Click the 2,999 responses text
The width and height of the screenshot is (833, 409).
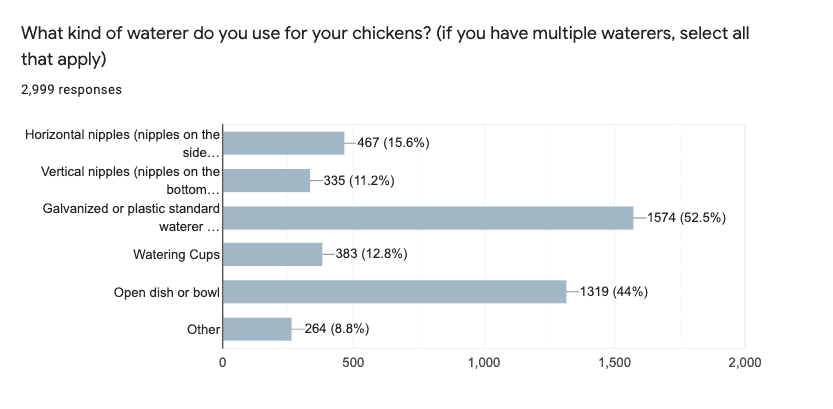click(x=71, y=90)
